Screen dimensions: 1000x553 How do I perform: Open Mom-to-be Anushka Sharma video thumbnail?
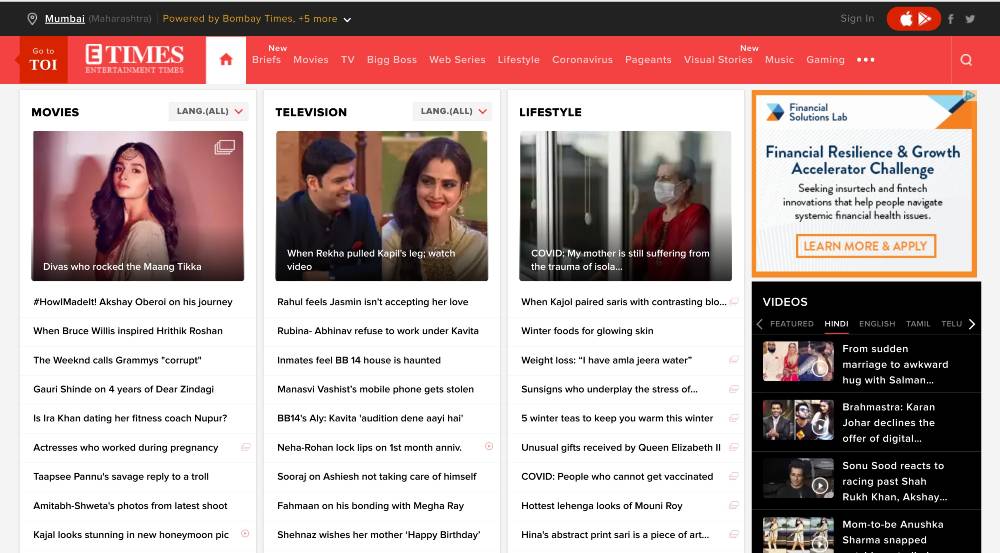pos(798,535)
